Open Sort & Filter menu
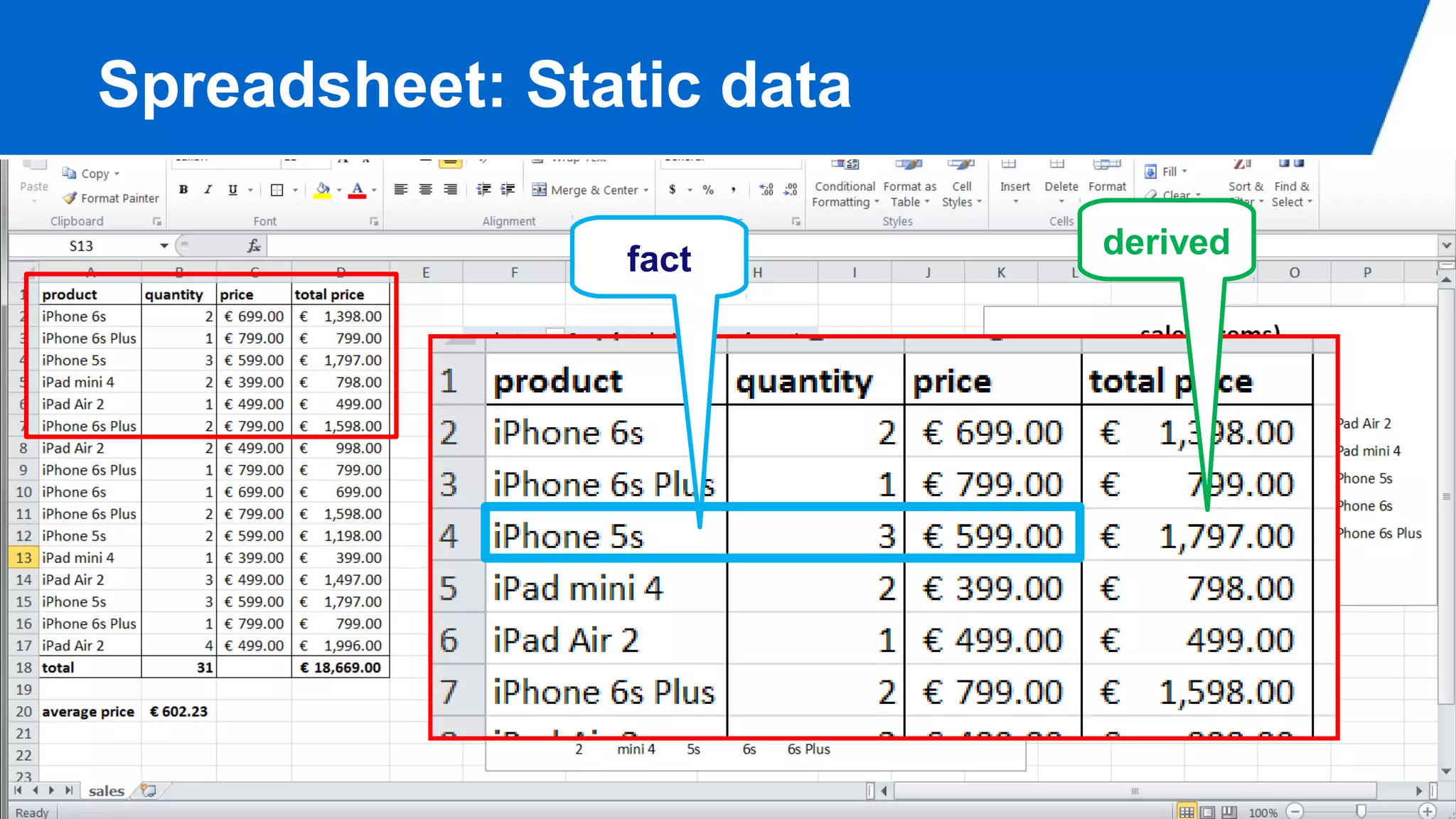The width and height of the screenshot is (1456, 819). [1246, 186]
